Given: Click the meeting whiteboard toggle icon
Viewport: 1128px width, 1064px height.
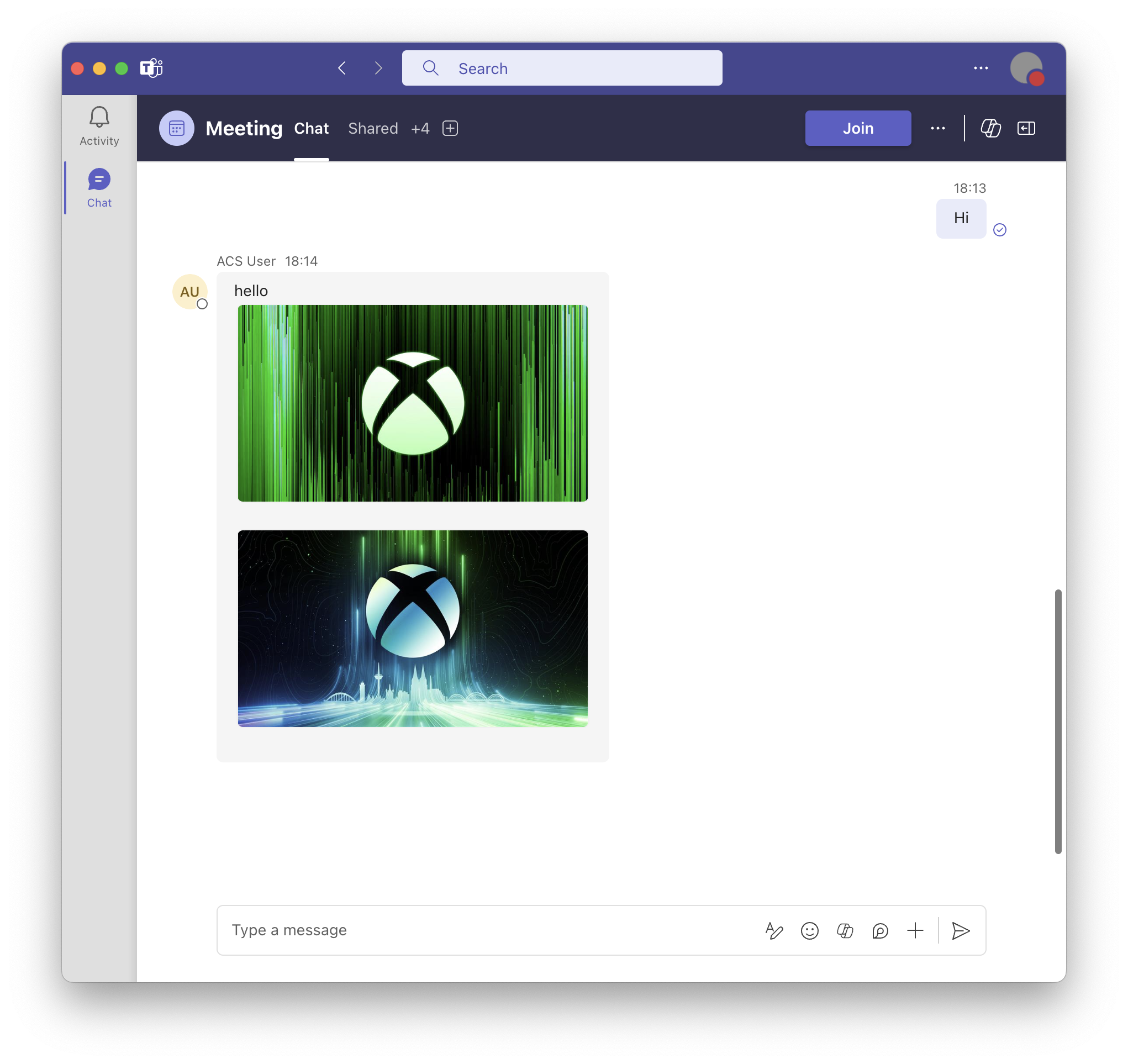Looking at the screenshot, I should click(988, 128).
